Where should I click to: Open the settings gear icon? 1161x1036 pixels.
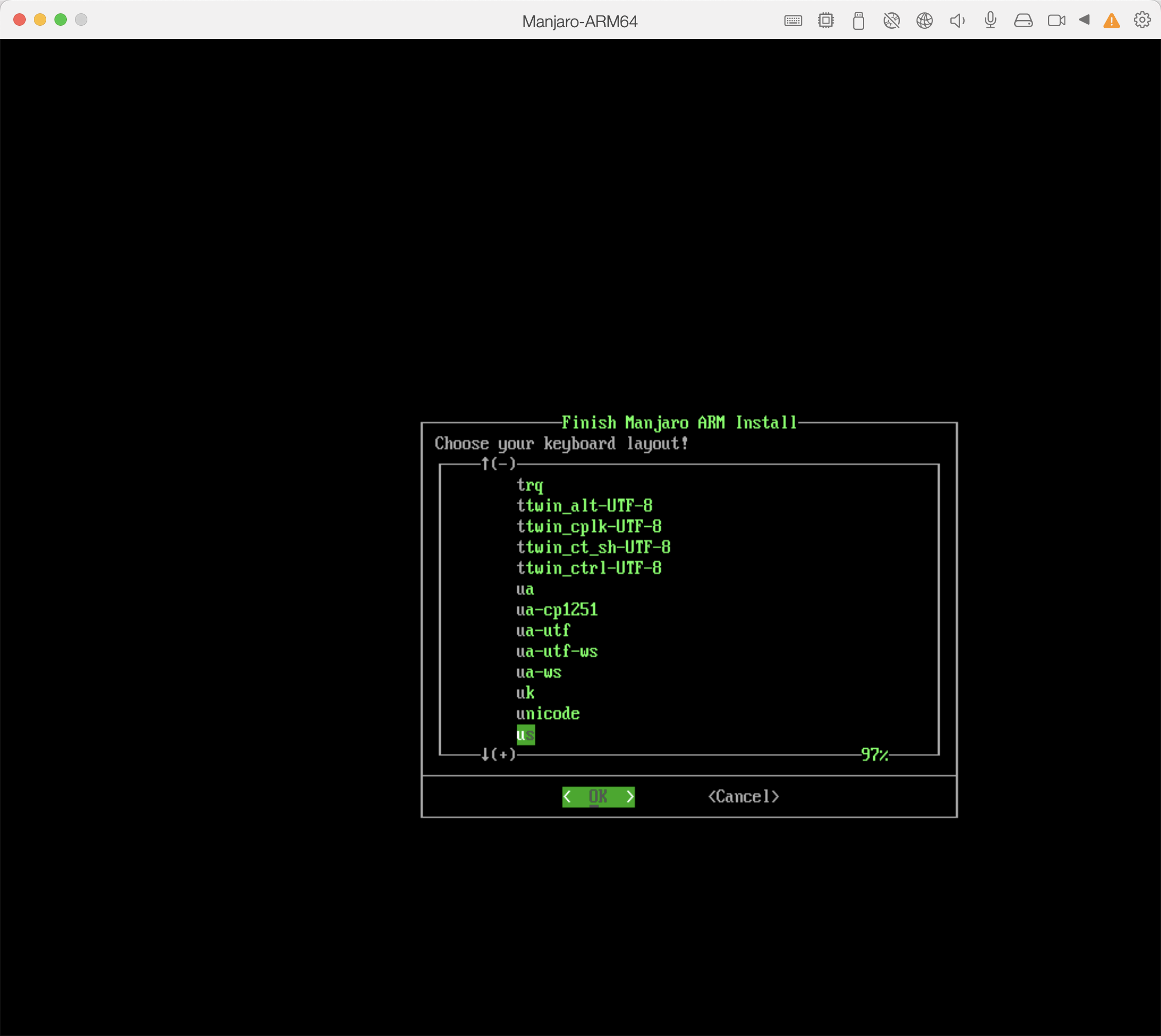[1141, 20]
